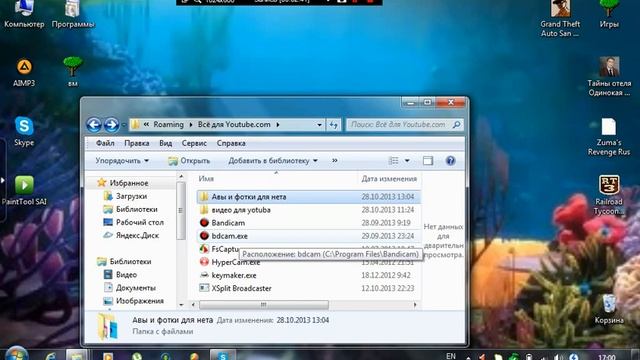Viewport: 640px width, 360px height.
Task: Click the PaintTool SAI desktop icon
Action: pyautogui.click(x=24, y=190)
